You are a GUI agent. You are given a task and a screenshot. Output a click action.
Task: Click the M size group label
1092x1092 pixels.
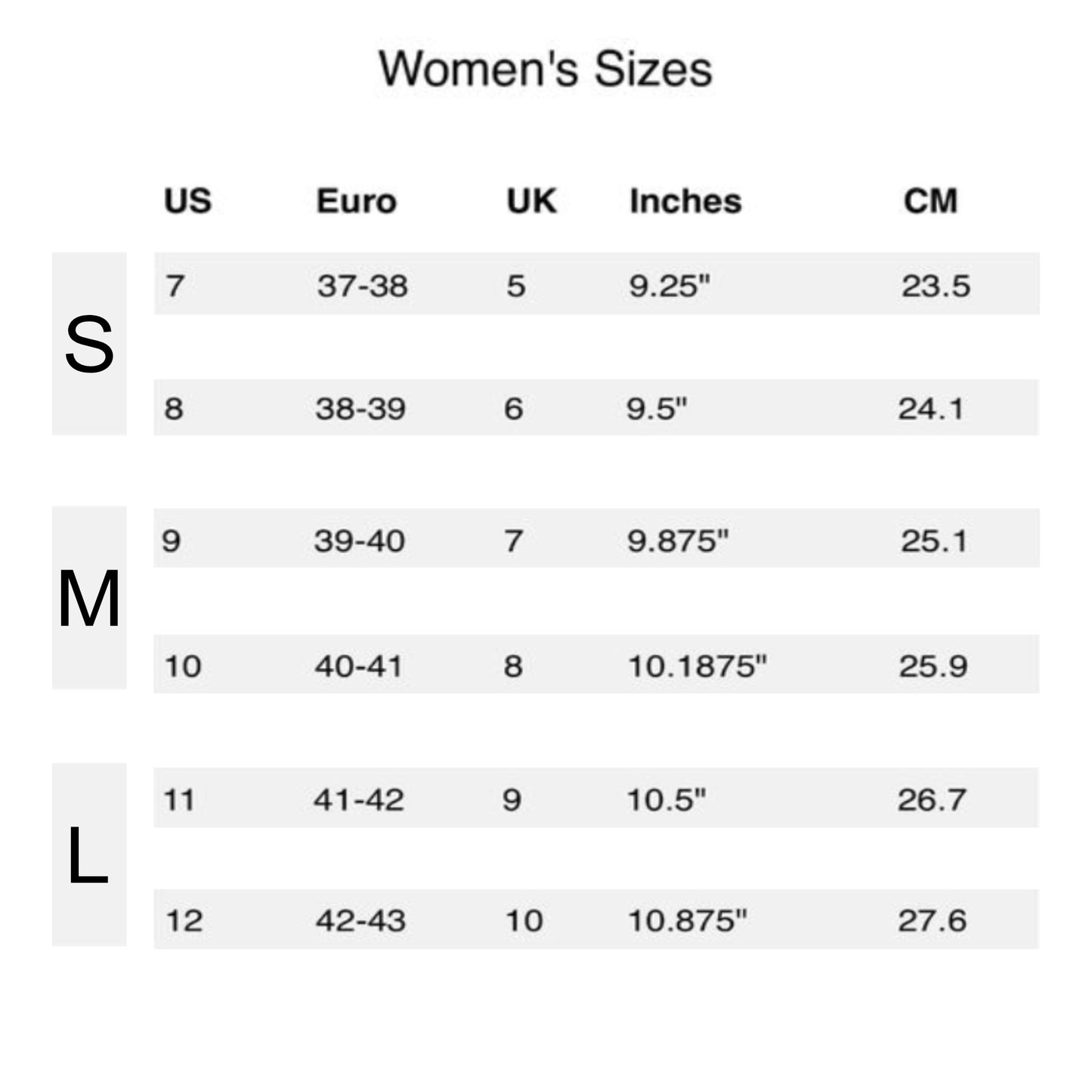pyautogui.click(x=89, y=599)
